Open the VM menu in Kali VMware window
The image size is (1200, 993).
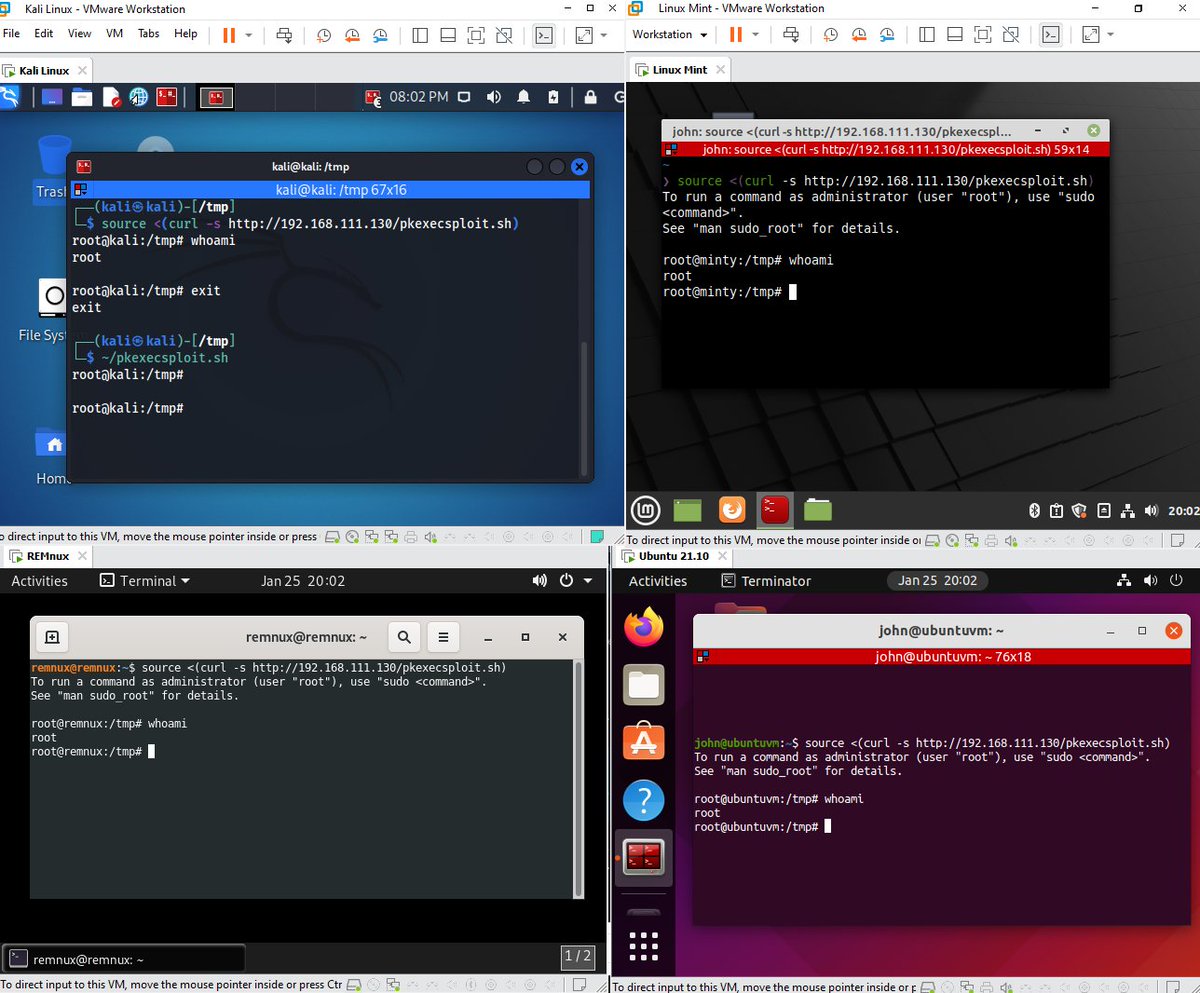point(114,33)
